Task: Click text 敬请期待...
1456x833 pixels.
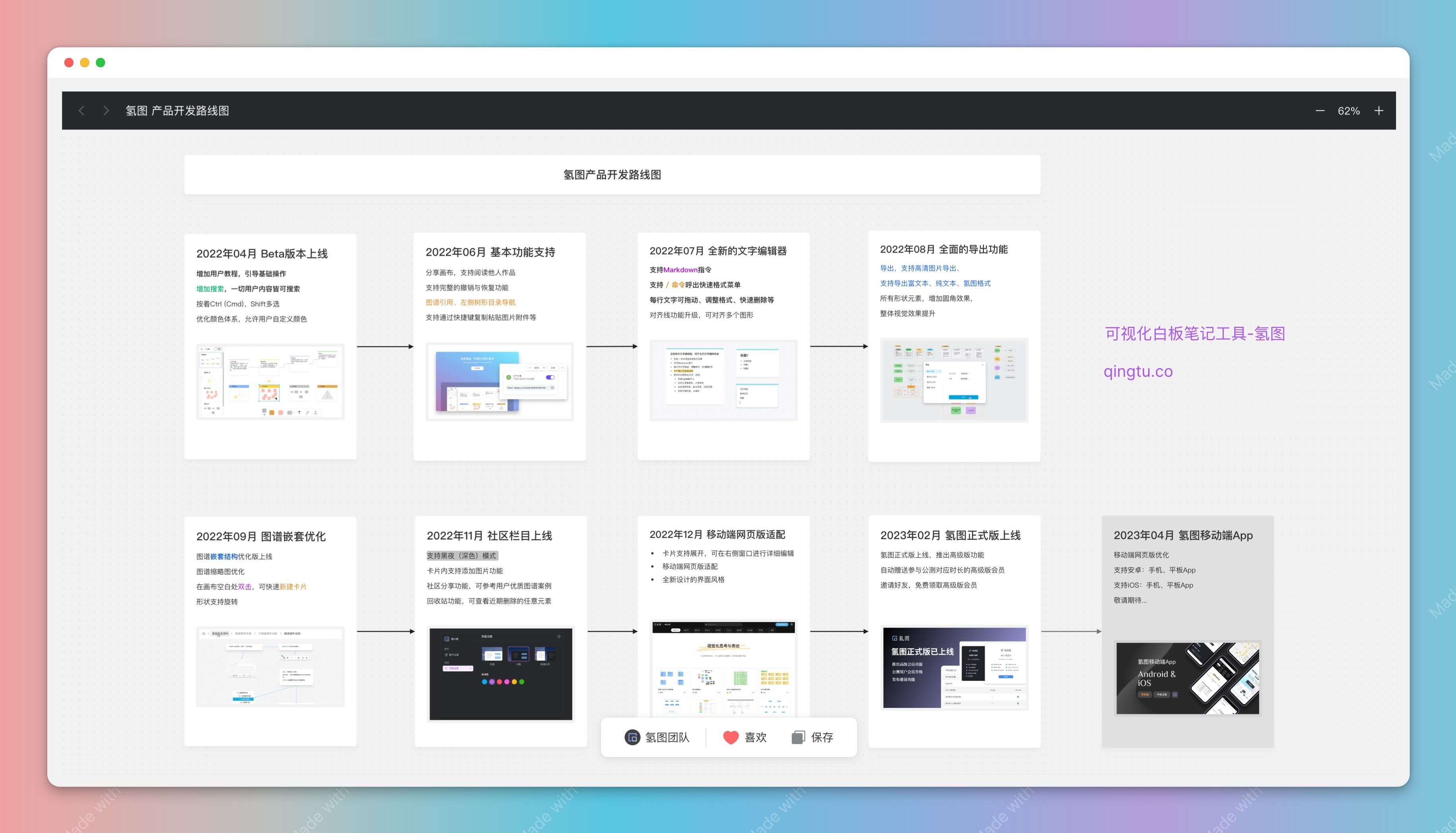Action: click(x=1130, y=600)
